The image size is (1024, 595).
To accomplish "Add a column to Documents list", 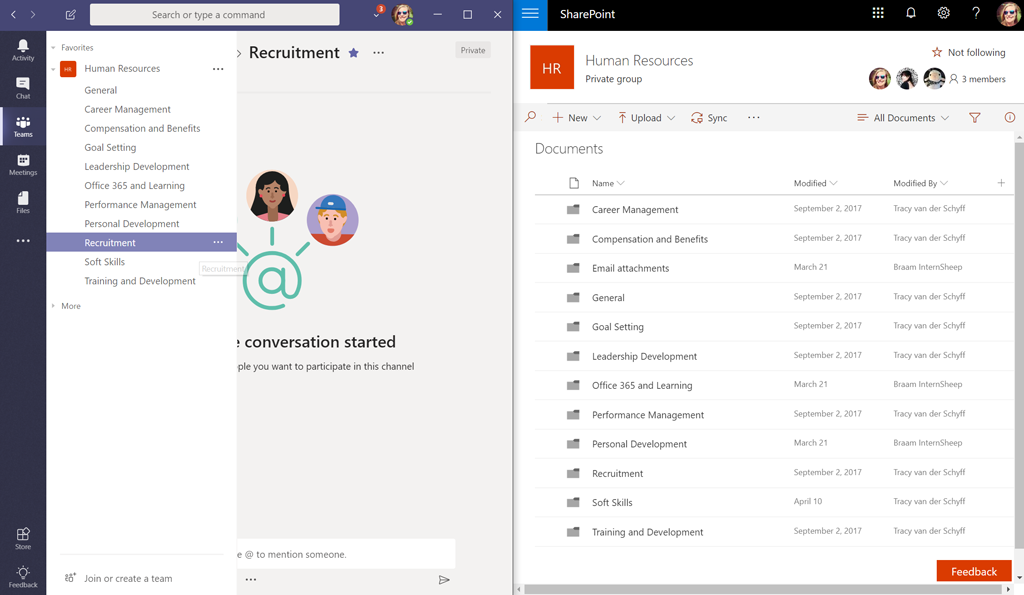I will coord(1001,183).
